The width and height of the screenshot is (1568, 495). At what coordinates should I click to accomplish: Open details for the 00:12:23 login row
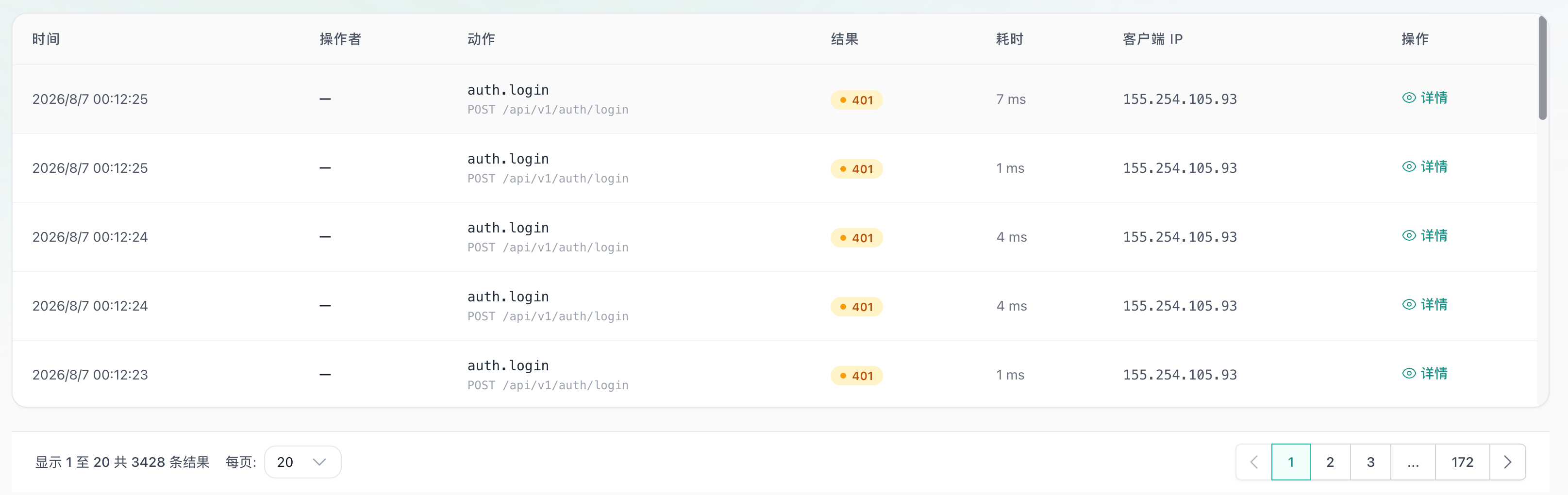tap(1424, 373)
